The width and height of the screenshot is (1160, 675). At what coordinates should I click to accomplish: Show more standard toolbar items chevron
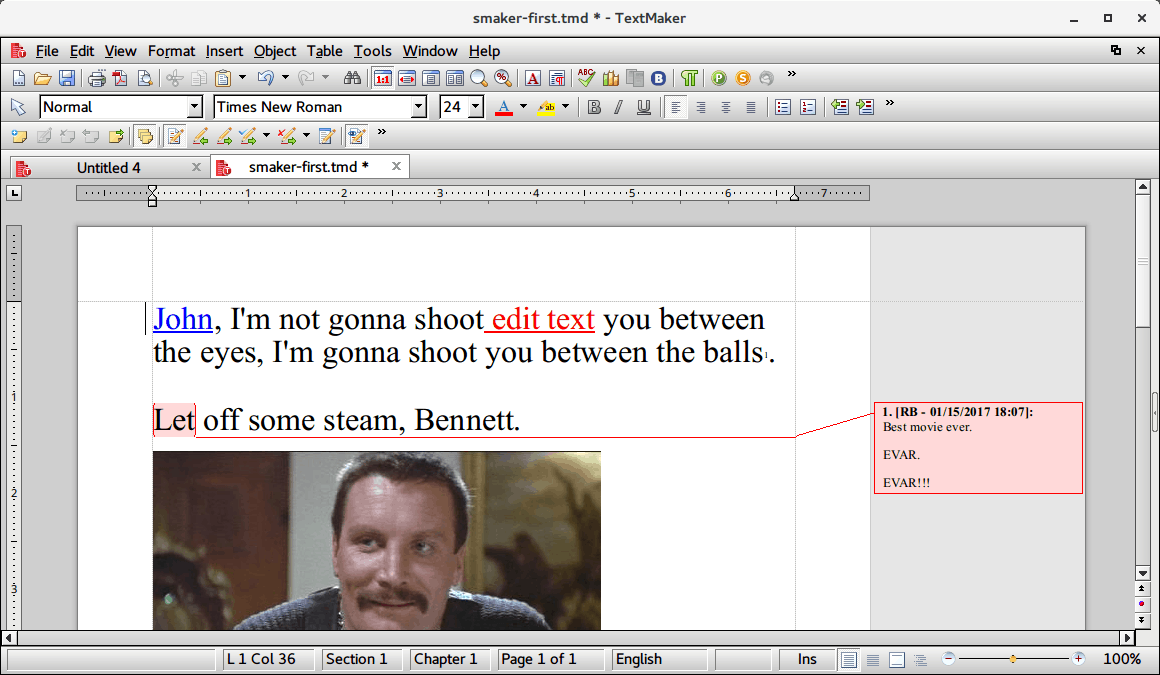point(792,74)
